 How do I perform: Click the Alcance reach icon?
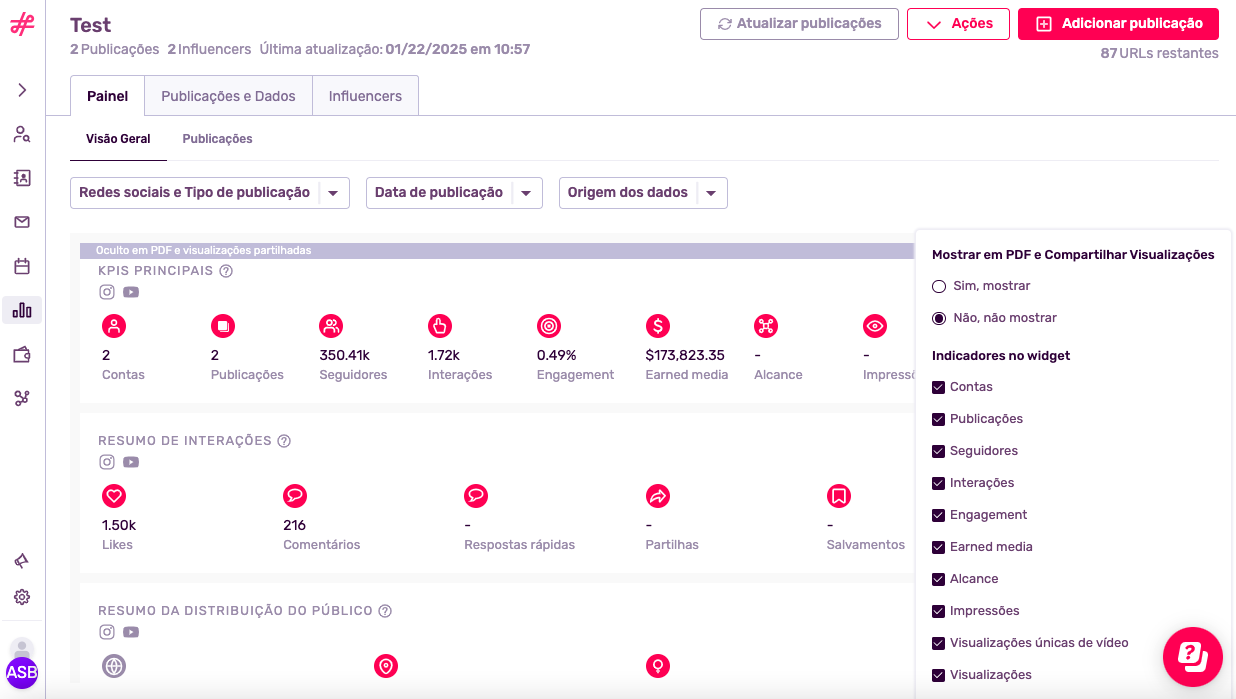point(766,326)
